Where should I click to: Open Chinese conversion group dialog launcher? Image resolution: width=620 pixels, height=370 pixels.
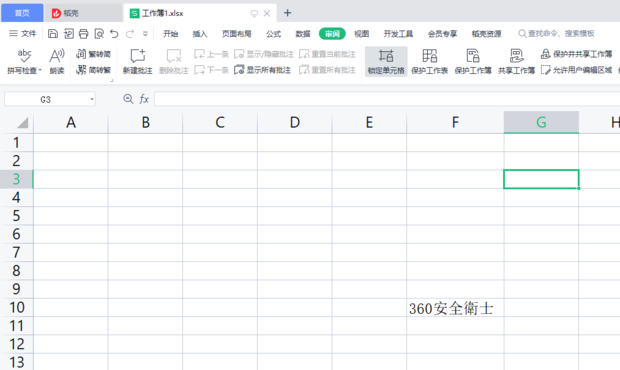pyautogui.click(x=112, y=80)
